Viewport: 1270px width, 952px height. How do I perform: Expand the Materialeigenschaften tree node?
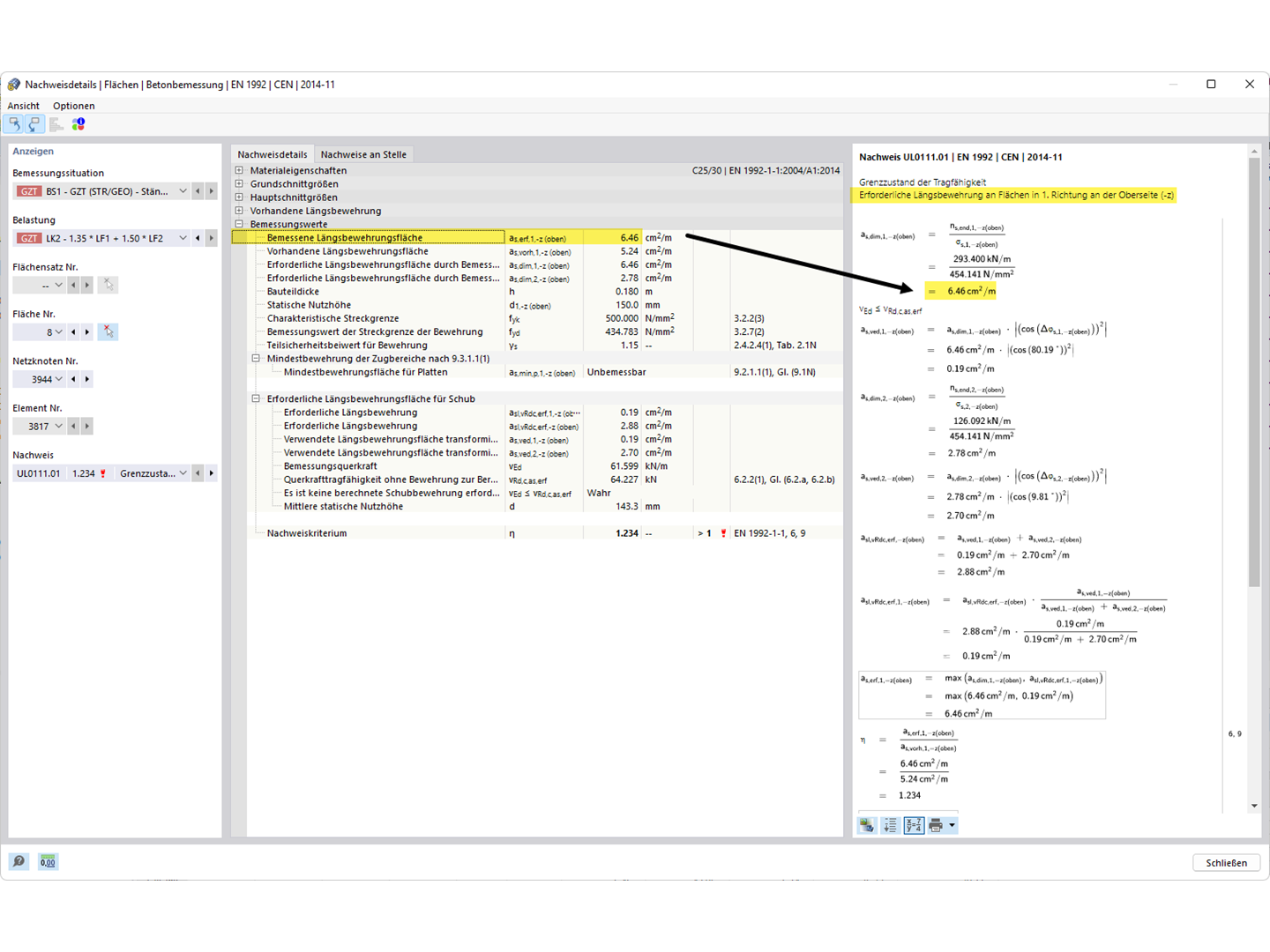point(239,169)
